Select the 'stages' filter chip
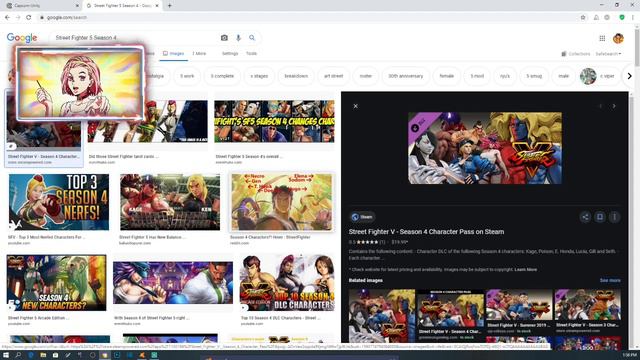This screenshot has width=640, height=360. pos(259,76)
